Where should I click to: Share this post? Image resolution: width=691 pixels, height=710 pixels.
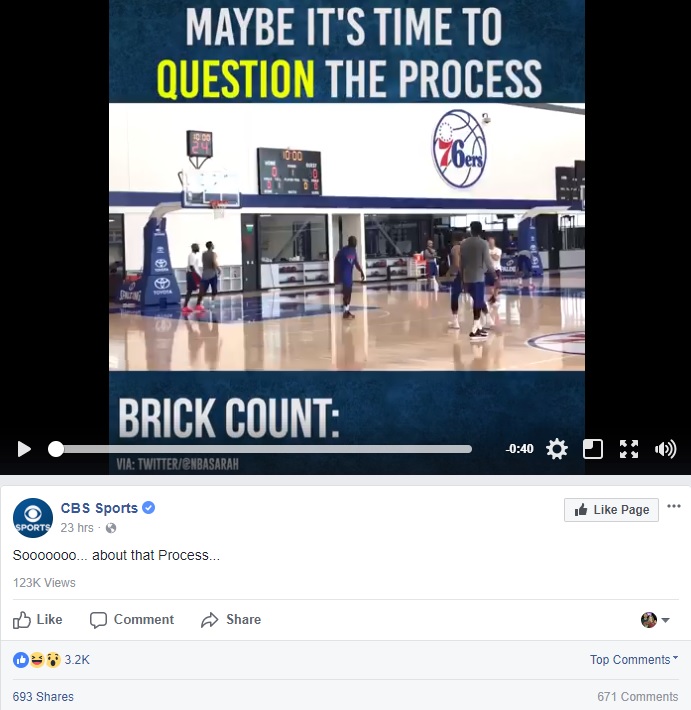click(x=231, y=619)
